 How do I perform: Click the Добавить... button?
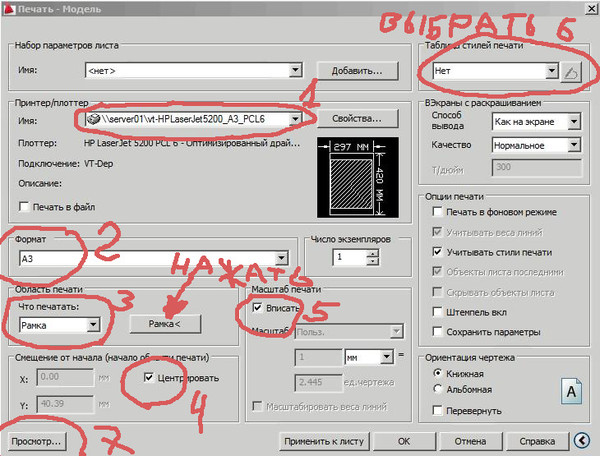357,71
